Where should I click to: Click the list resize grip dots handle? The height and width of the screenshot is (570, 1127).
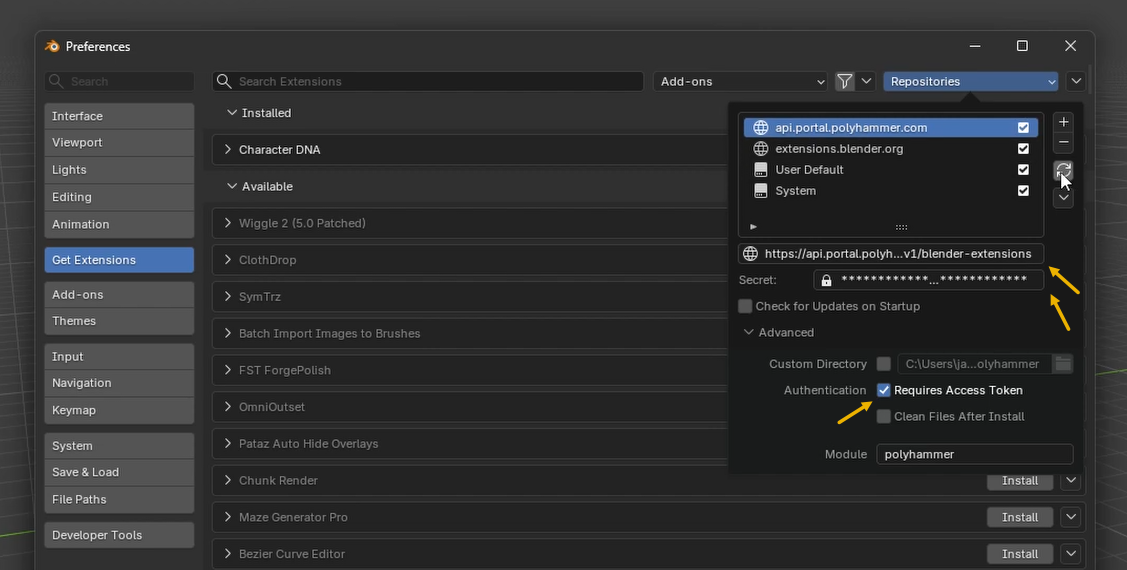901,227
